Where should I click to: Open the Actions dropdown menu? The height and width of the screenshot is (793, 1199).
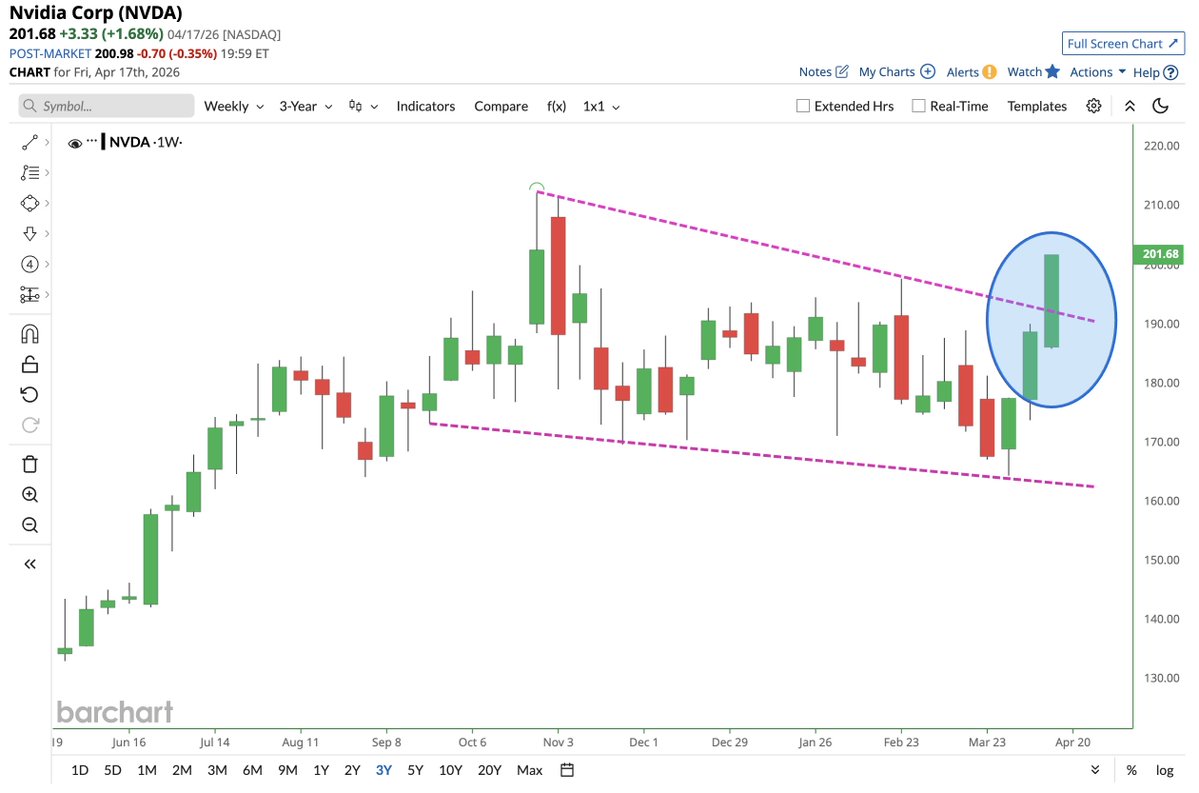pyautogui.click(x=1097, y=72)
